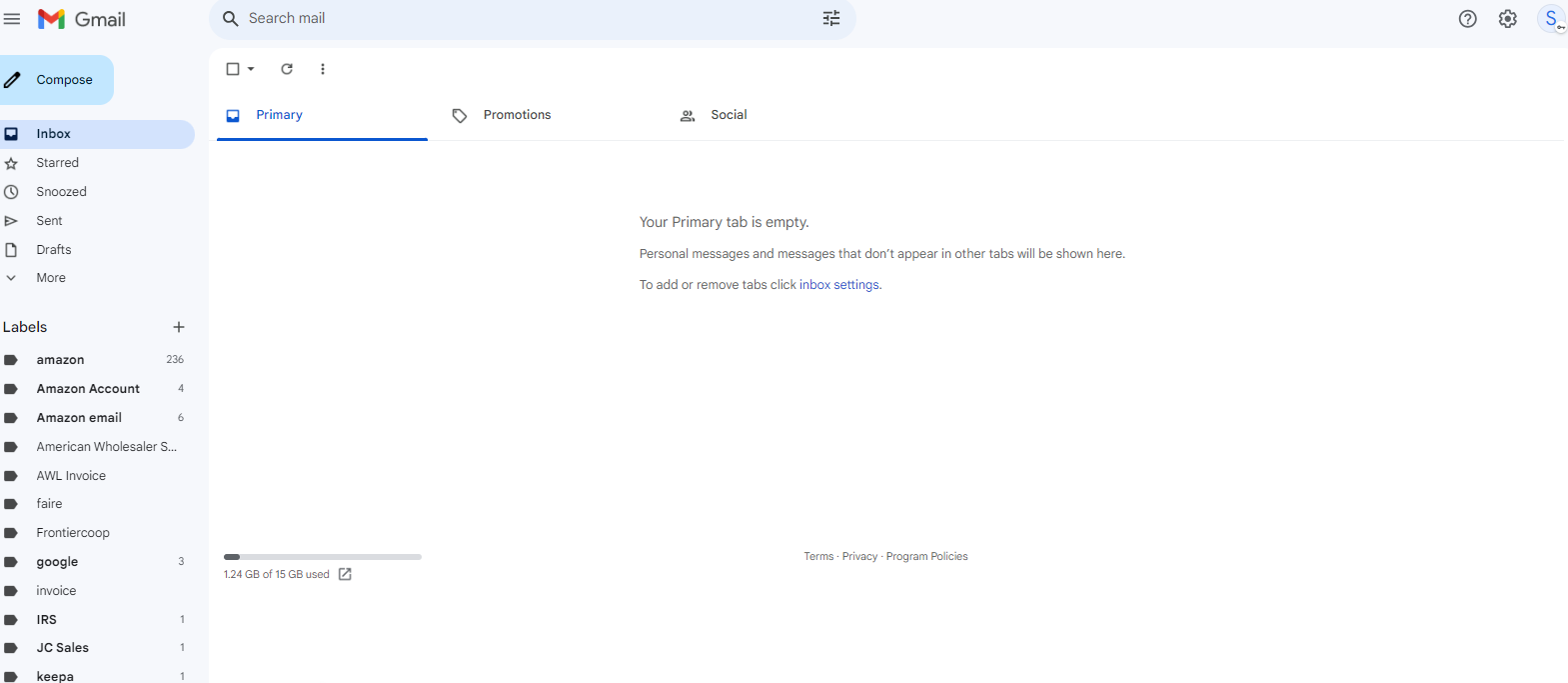Viewport: 1568px width, 683px height.
Task: Click the search magnifier icon
Action: (231, 19)
